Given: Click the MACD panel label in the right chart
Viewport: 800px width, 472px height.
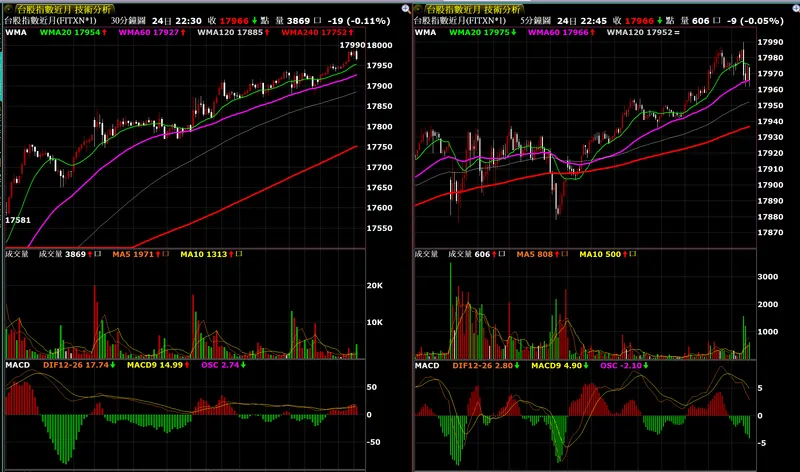Looking at the screenshot, I should (427, 365).
